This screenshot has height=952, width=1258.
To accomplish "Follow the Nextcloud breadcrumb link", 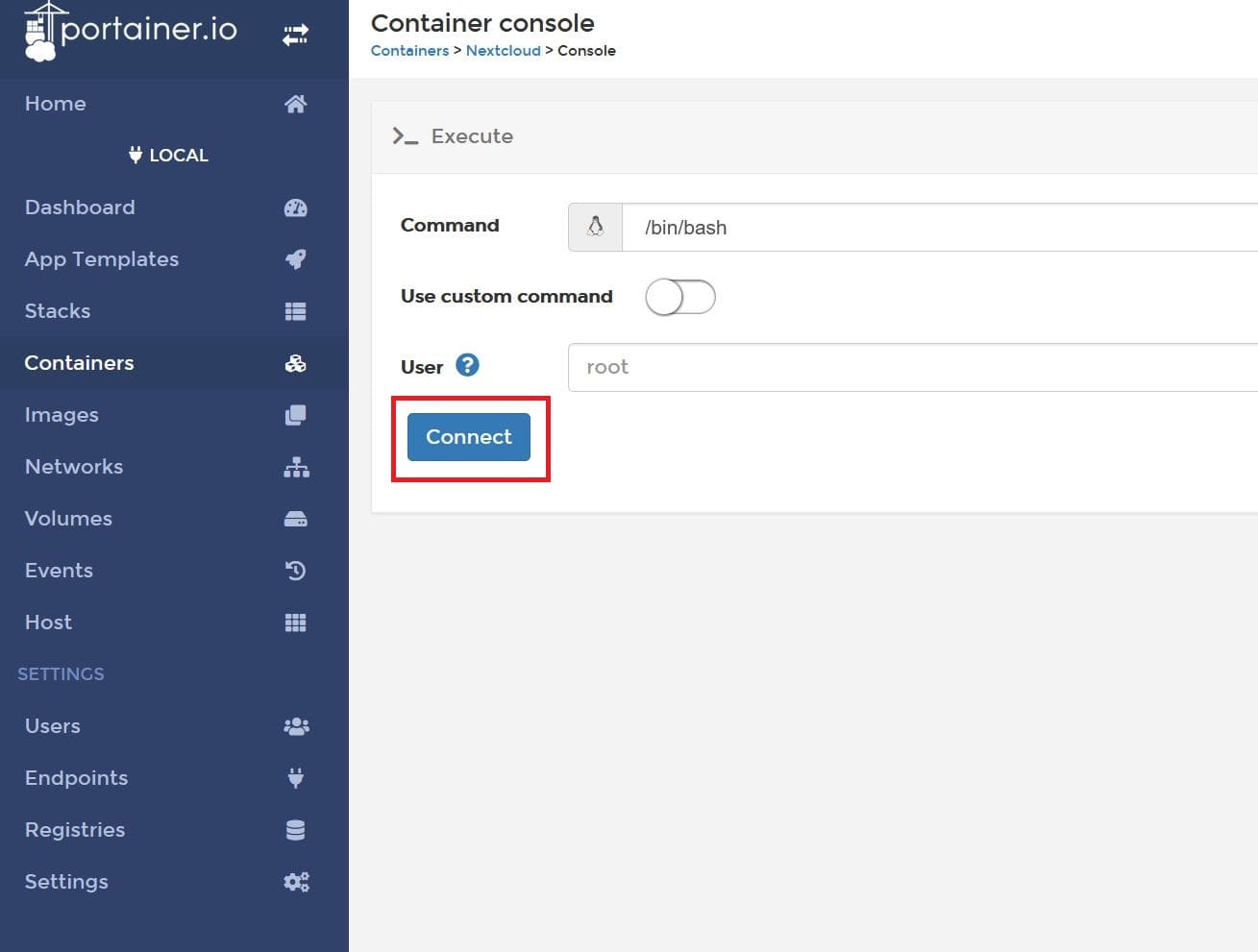I will tap(503, 51).
